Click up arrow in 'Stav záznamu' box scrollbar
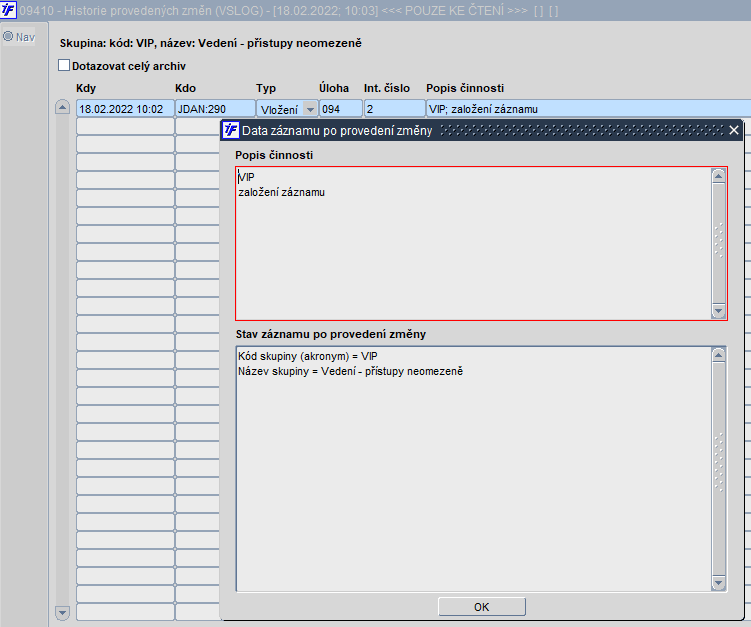This screenshot has width=751, height=627. [718, 355]
